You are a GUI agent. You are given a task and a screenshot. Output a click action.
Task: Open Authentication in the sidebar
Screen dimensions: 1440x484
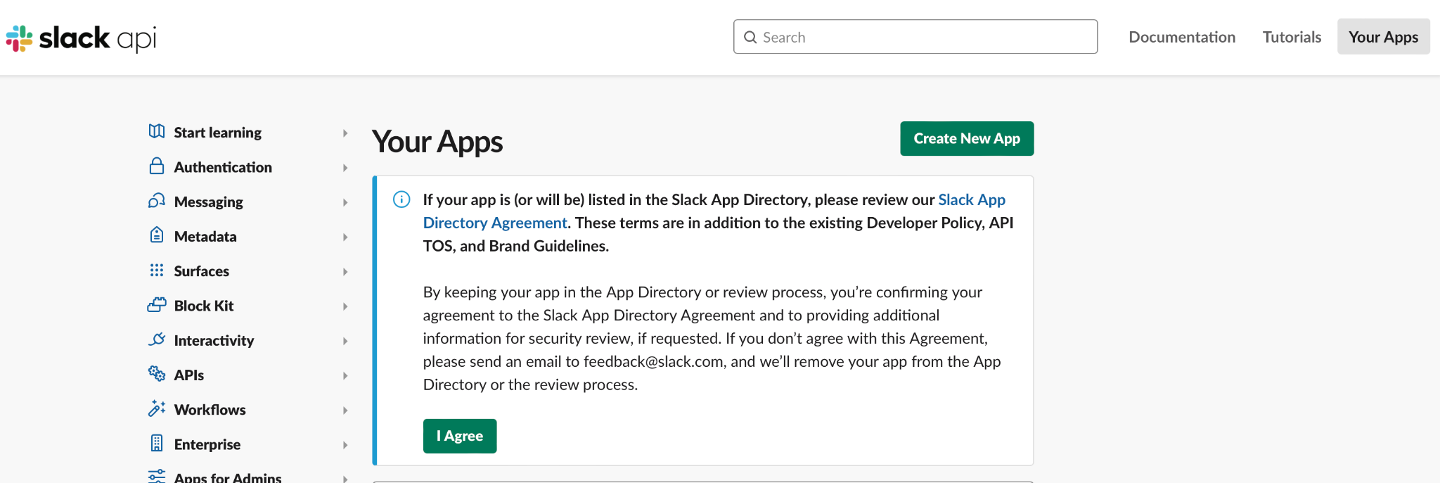223,167
